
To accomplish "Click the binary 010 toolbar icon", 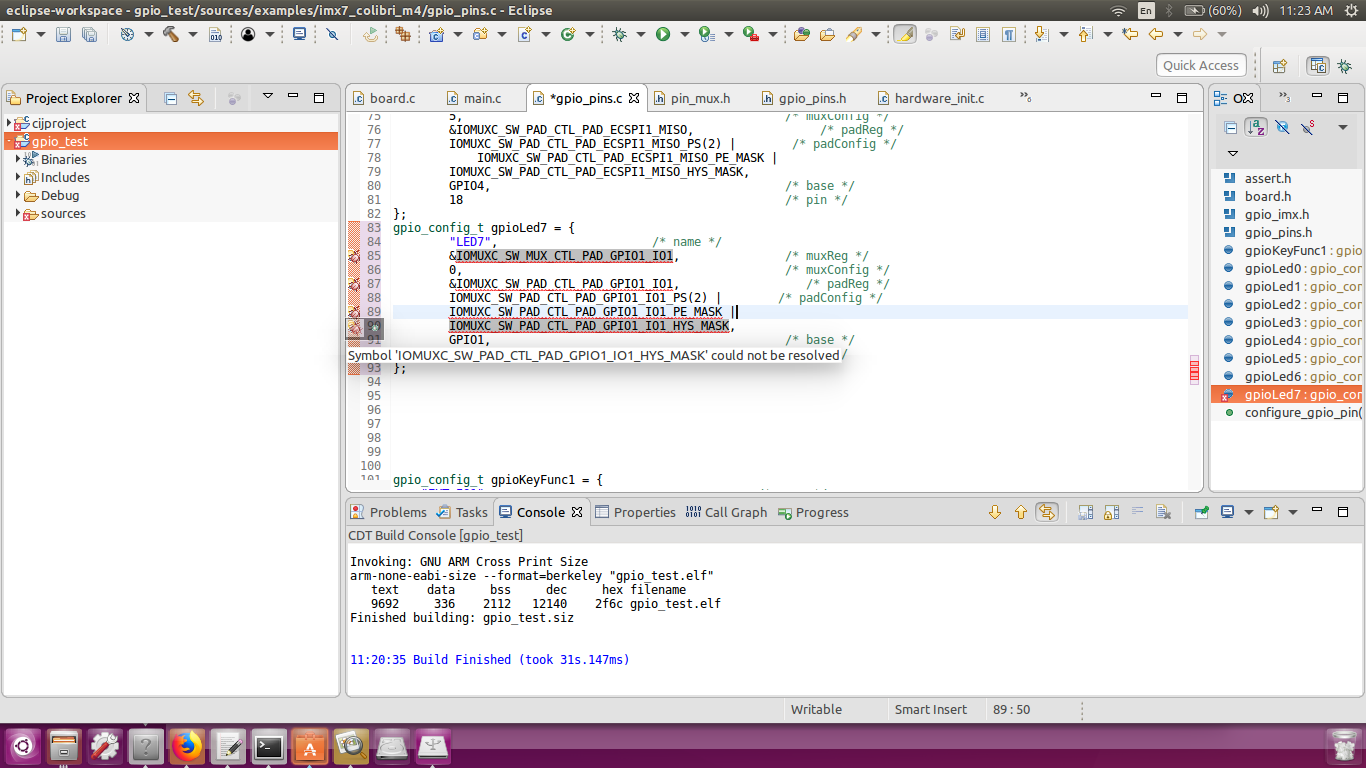I will coord(215,34).
